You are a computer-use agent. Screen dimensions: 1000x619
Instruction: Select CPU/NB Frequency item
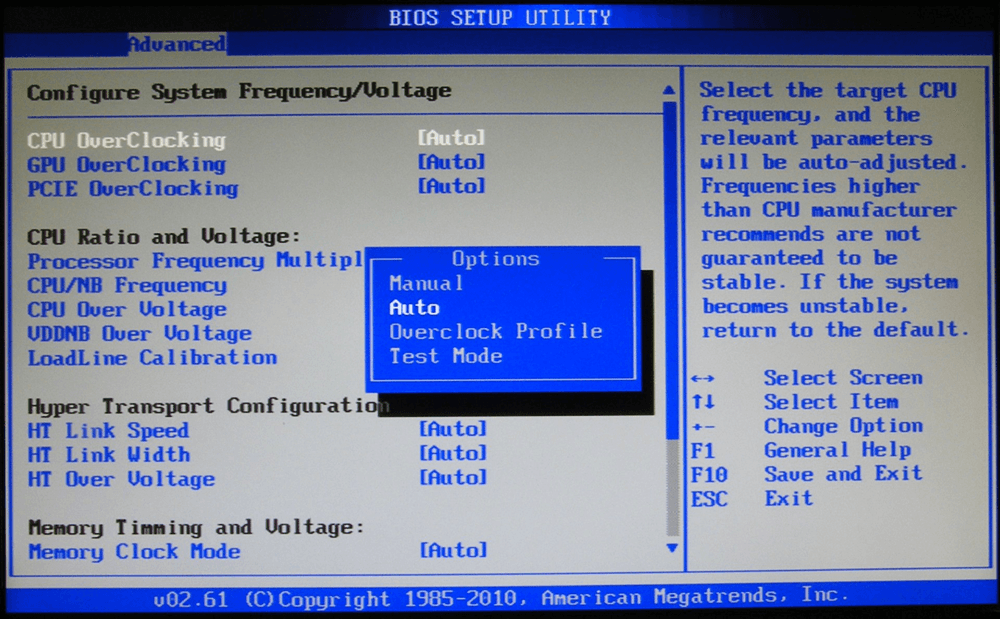tap(127, 286)
